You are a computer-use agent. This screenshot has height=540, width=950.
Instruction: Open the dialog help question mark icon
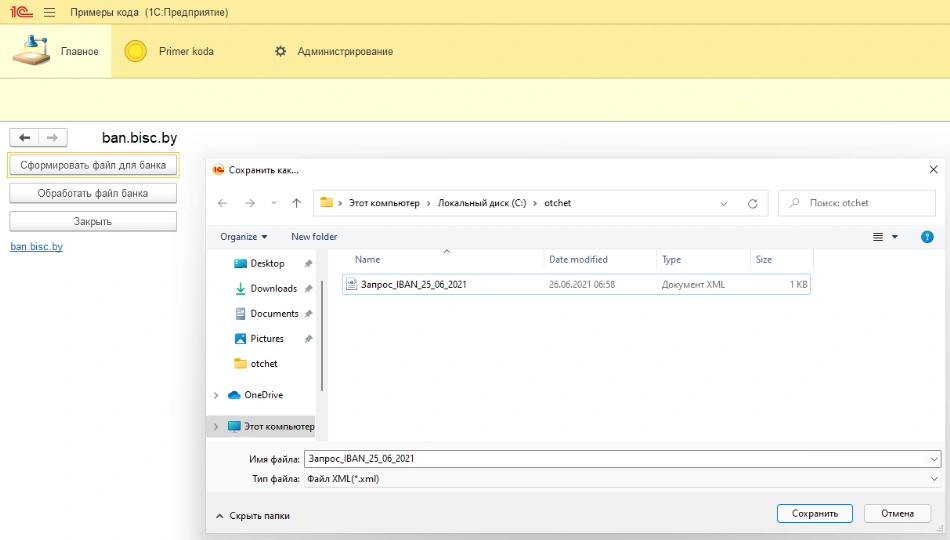click(927, 237)
